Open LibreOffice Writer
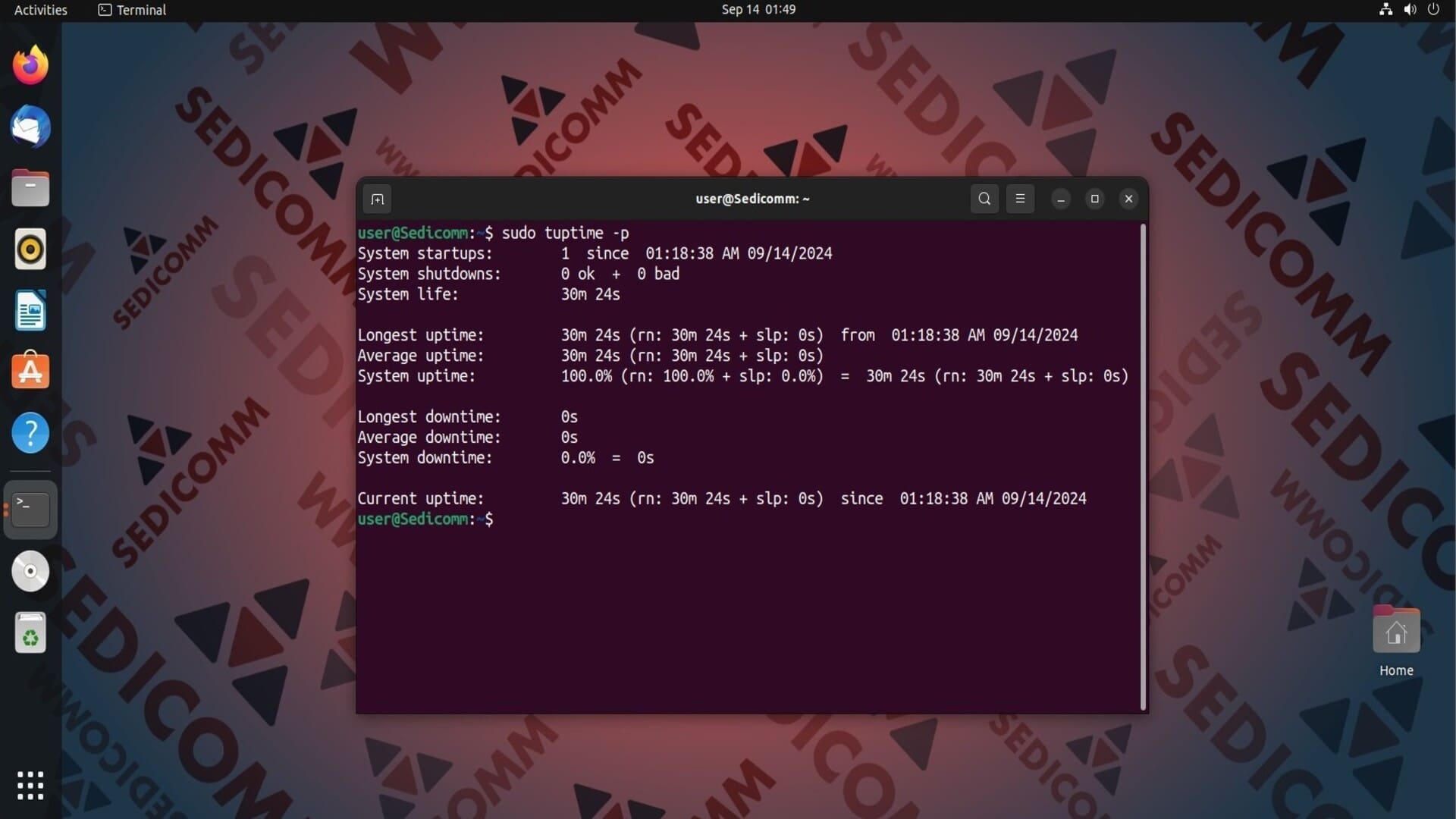This screenshot has height=819, width=1456. 30,310
